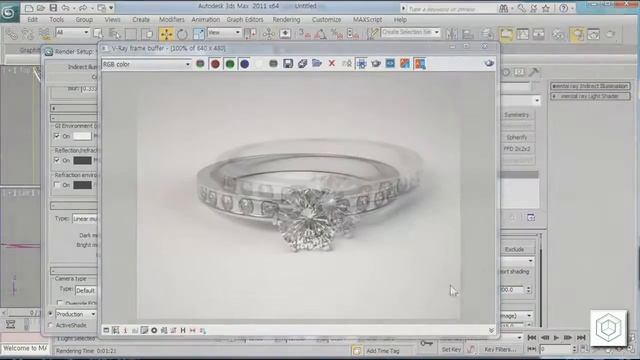640x360 pixels.
Task: Open the Modifiers menu
Action: [171, 20]
